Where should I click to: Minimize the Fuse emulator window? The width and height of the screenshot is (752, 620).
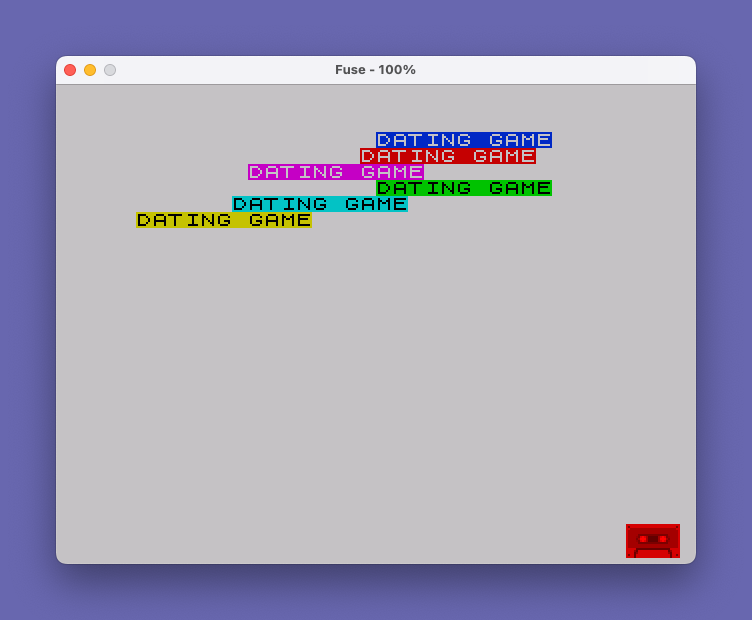click(90, 70)
